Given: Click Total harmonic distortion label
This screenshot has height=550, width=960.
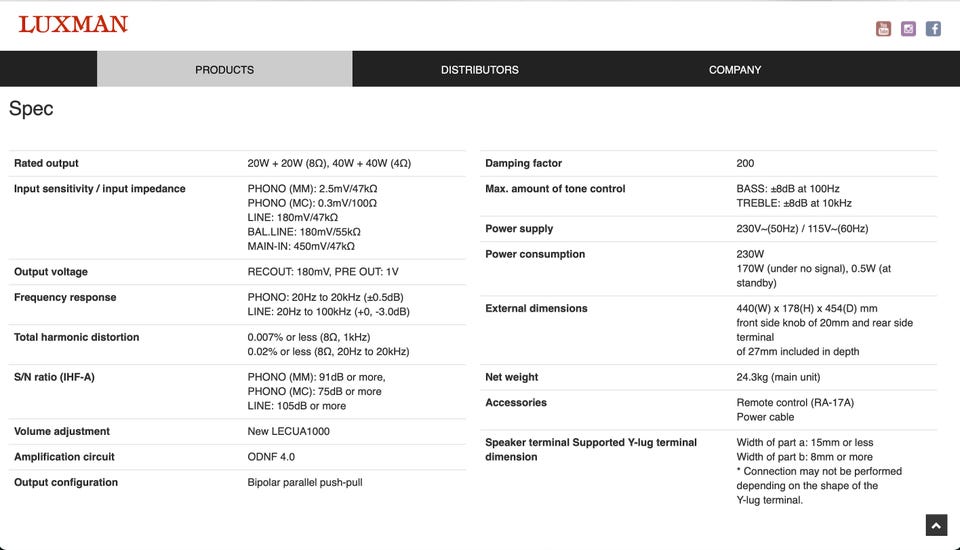Looking at the screenshot, I should pos(77,337).
